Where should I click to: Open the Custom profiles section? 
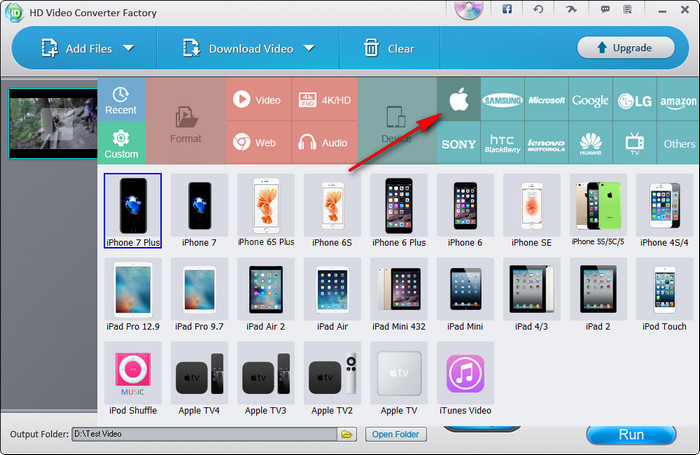pos(121,143)
